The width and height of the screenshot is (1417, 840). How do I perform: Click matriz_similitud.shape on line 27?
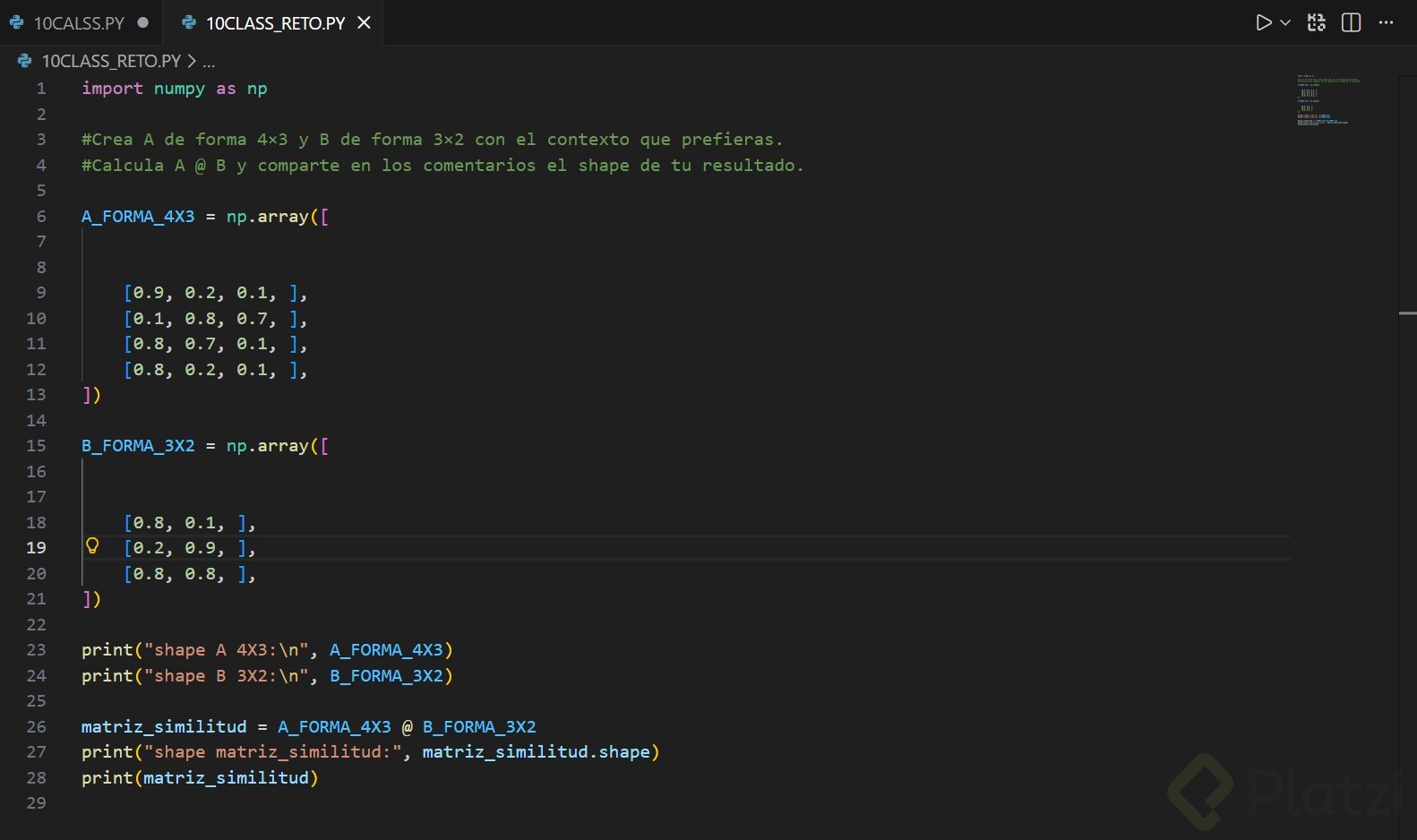pos(536,752)
